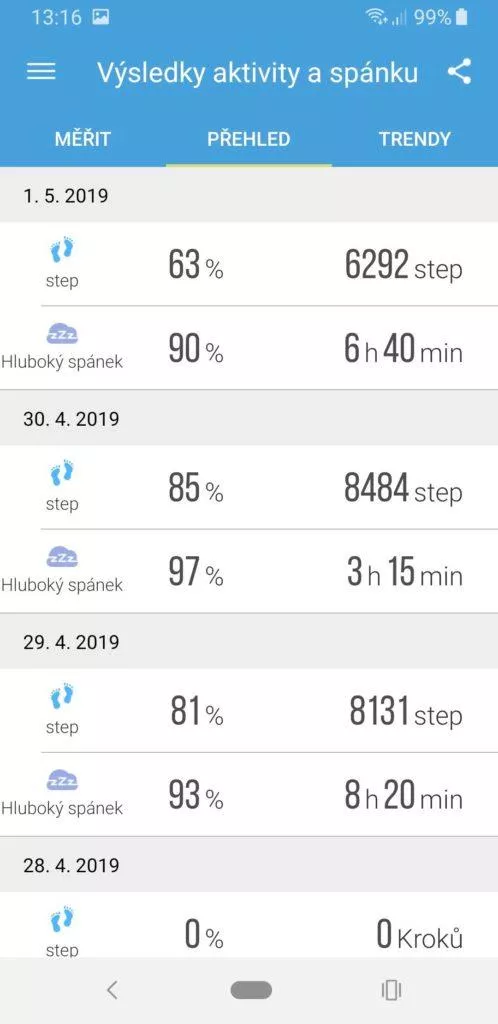This screenshot has height=1024, width=498.
Task: Open the 3 h 15 min sleep entry
Action: point(249,571)
